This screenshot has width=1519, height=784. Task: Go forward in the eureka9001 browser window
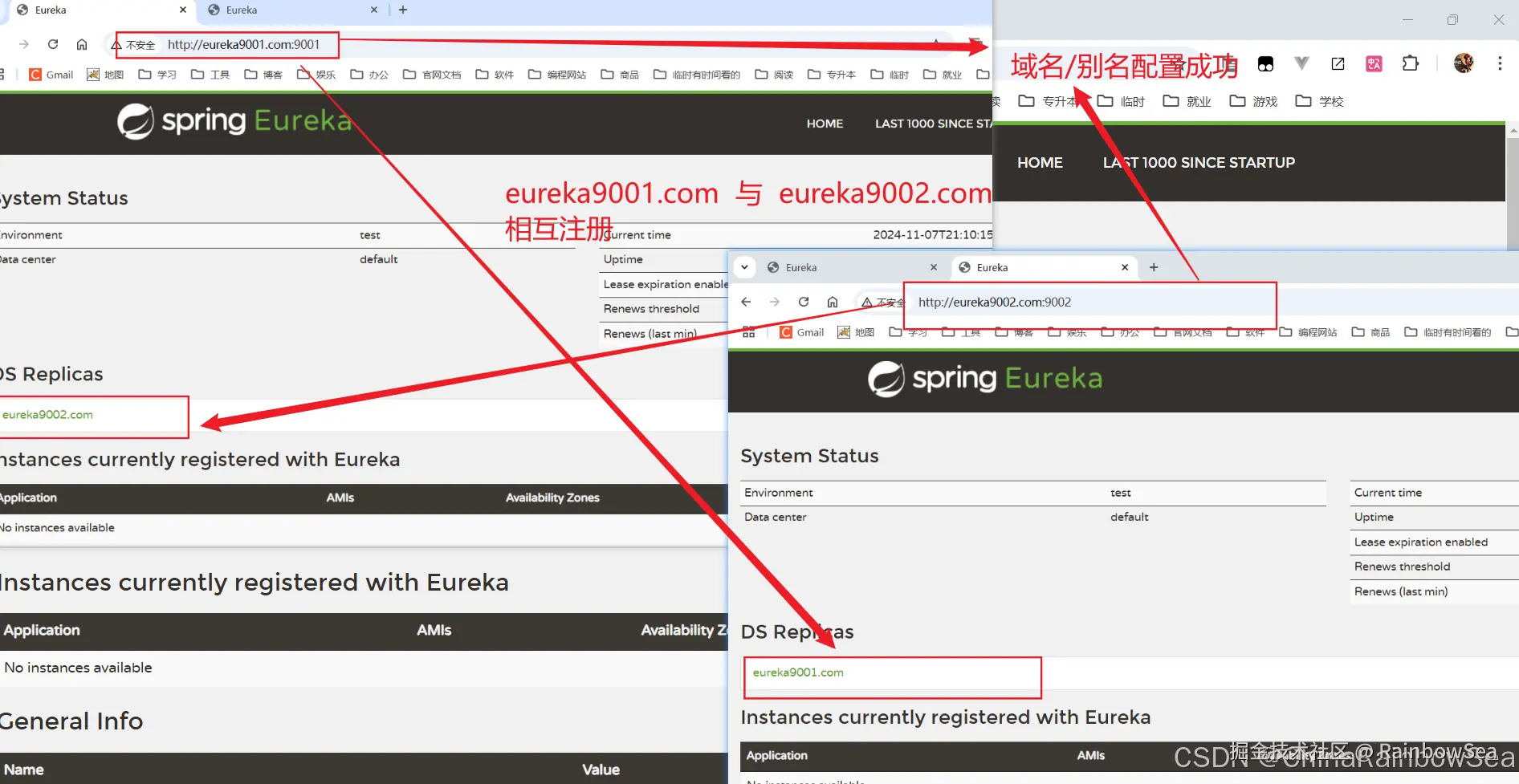coord(24,44)
